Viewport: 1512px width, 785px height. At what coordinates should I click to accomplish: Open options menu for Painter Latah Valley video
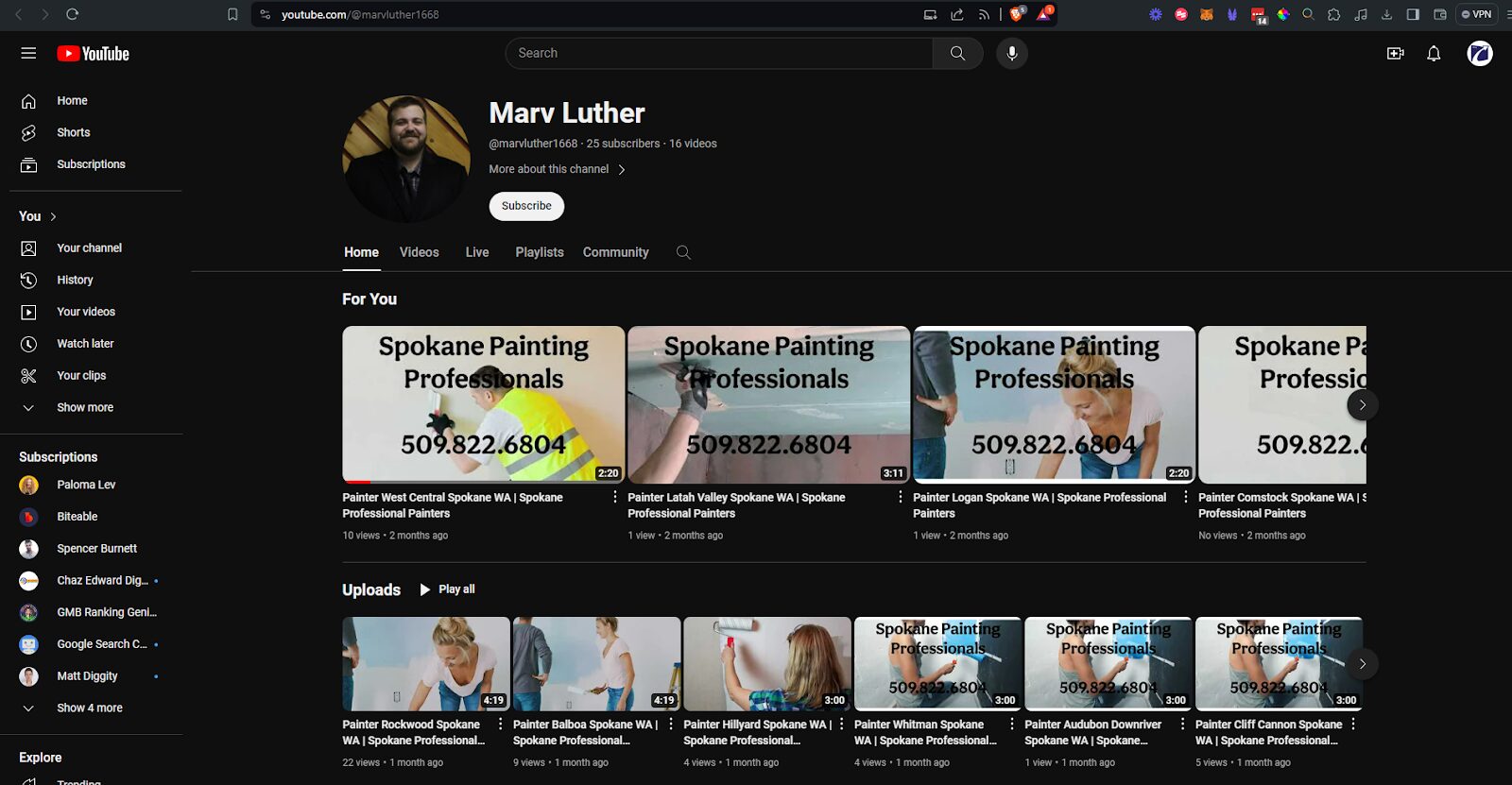(x=900, y=497)
